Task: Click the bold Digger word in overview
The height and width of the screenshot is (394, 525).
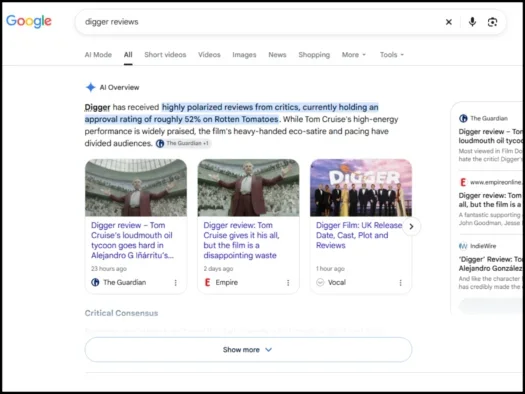Action: click(97, 107)
